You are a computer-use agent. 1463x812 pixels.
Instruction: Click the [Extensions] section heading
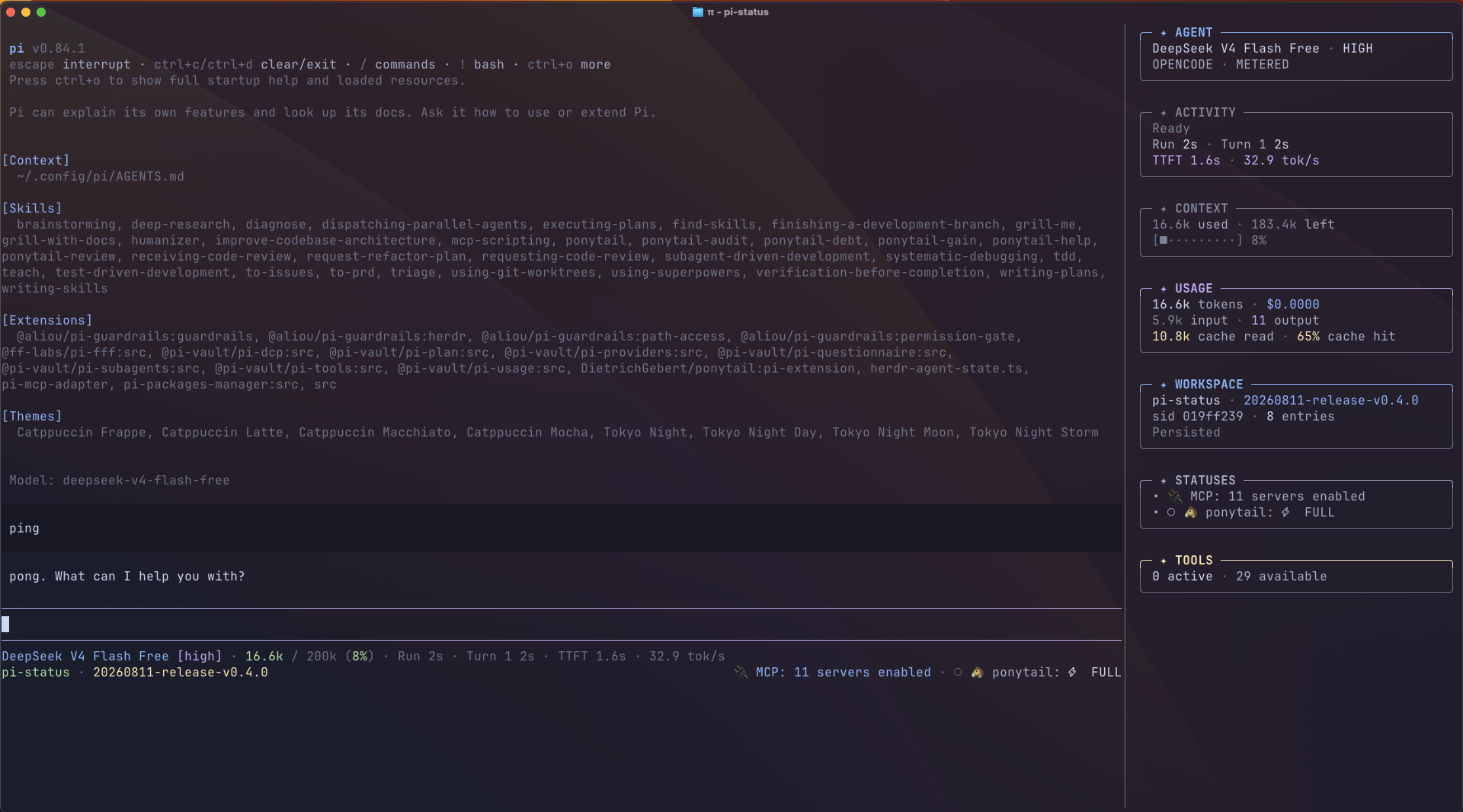click(x=47, y=321)
